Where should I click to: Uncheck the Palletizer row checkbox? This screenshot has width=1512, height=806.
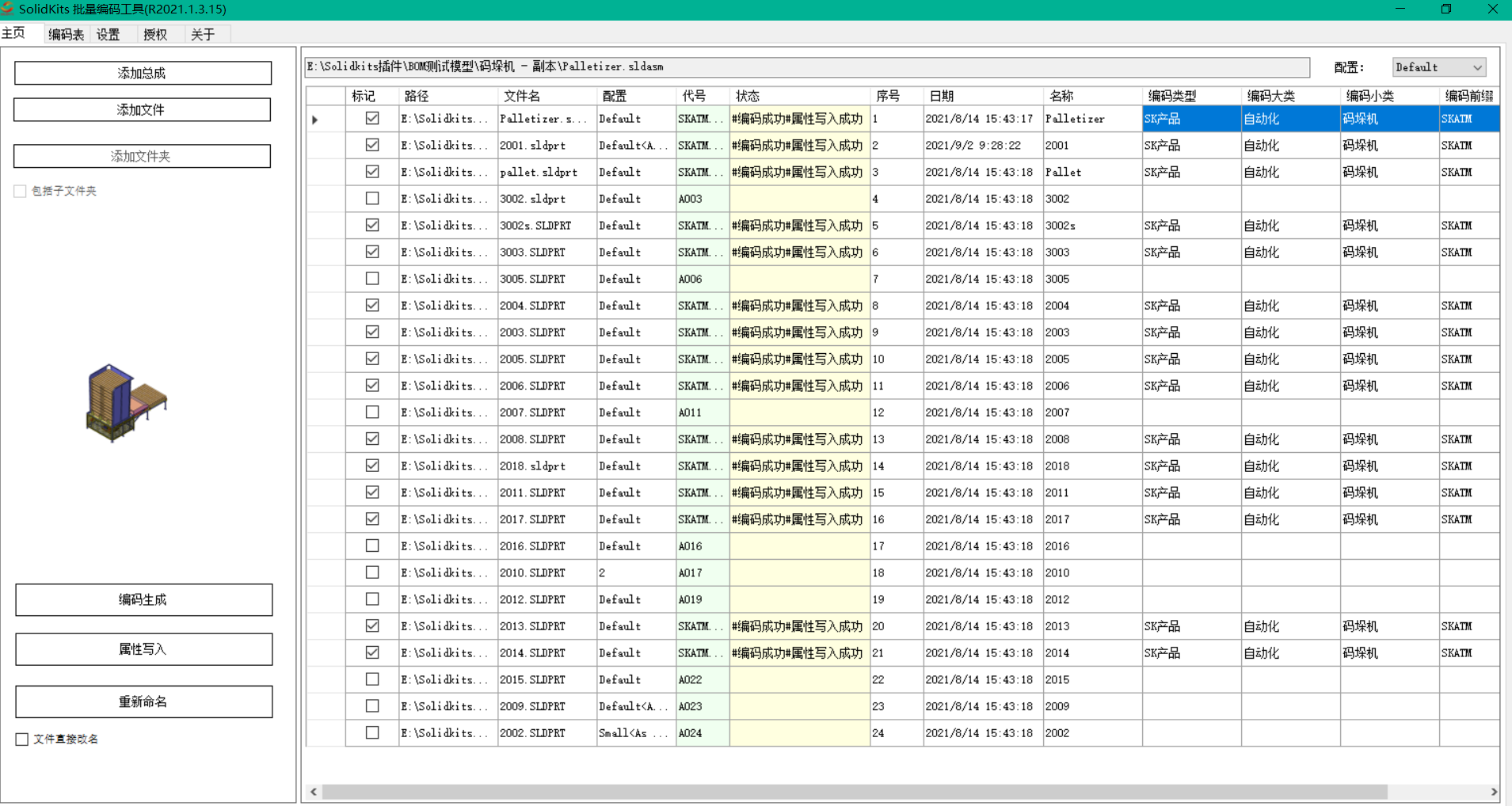(372, 119)
